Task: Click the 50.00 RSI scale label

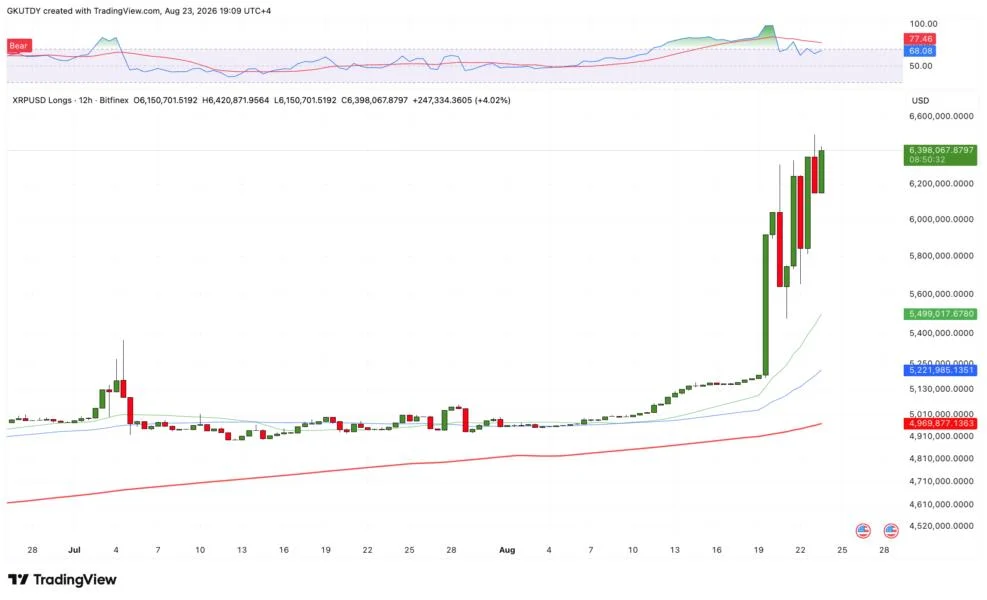Action: pos(920,66)
